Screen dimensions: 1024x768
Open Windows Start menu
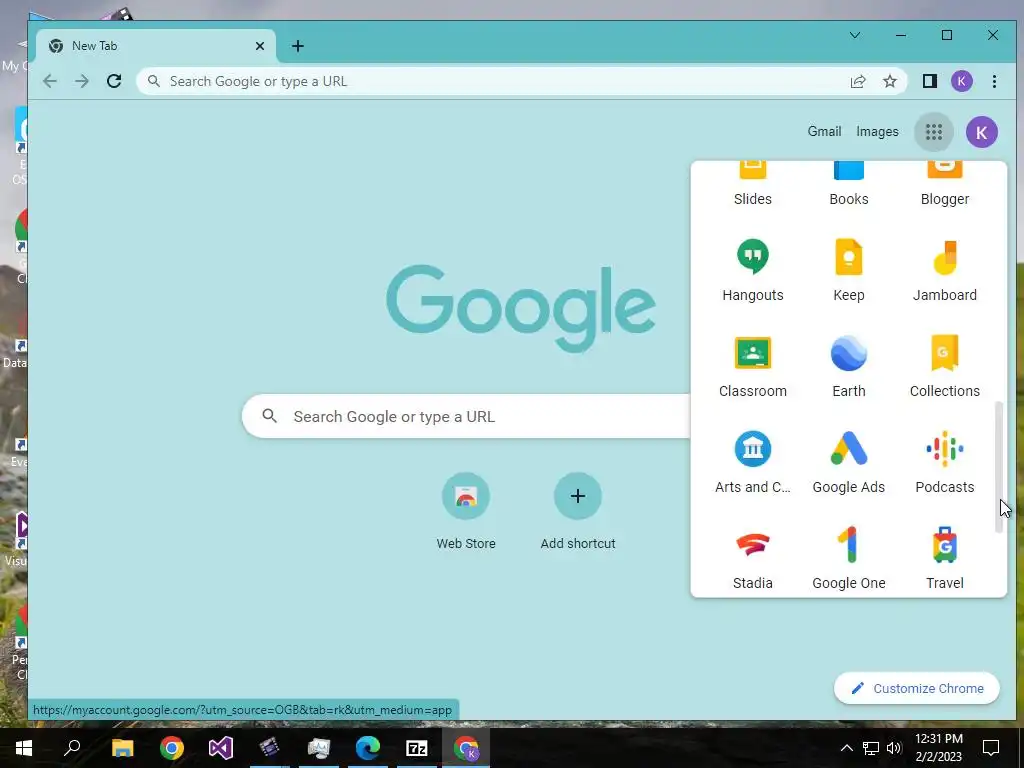(24, 748)
